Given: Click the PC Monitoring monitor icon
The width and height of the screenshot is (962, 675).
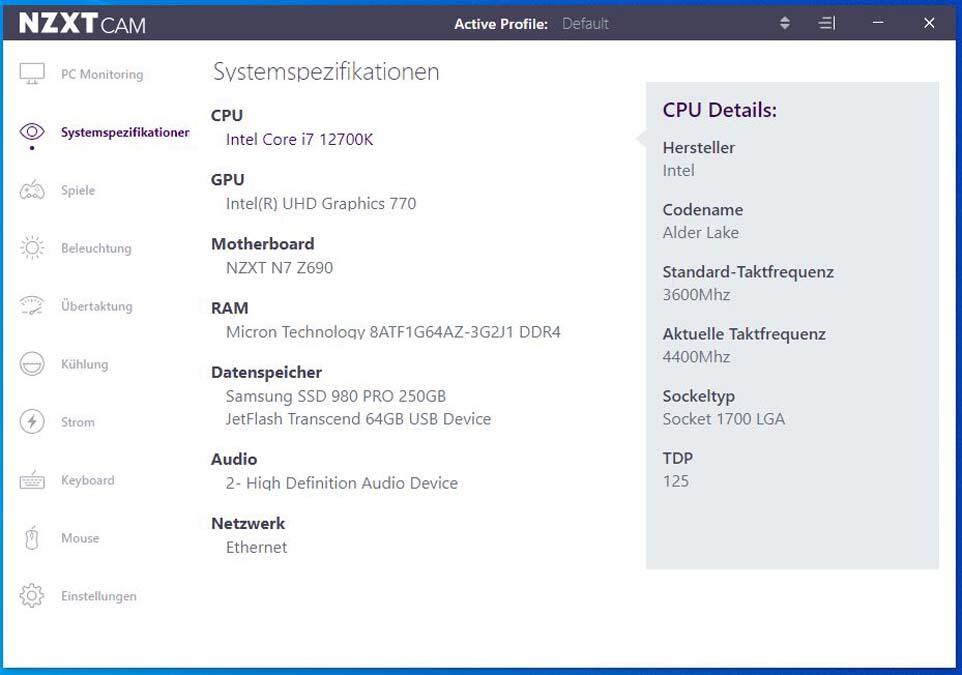Looking at the screenshot, I should [32, 74].
